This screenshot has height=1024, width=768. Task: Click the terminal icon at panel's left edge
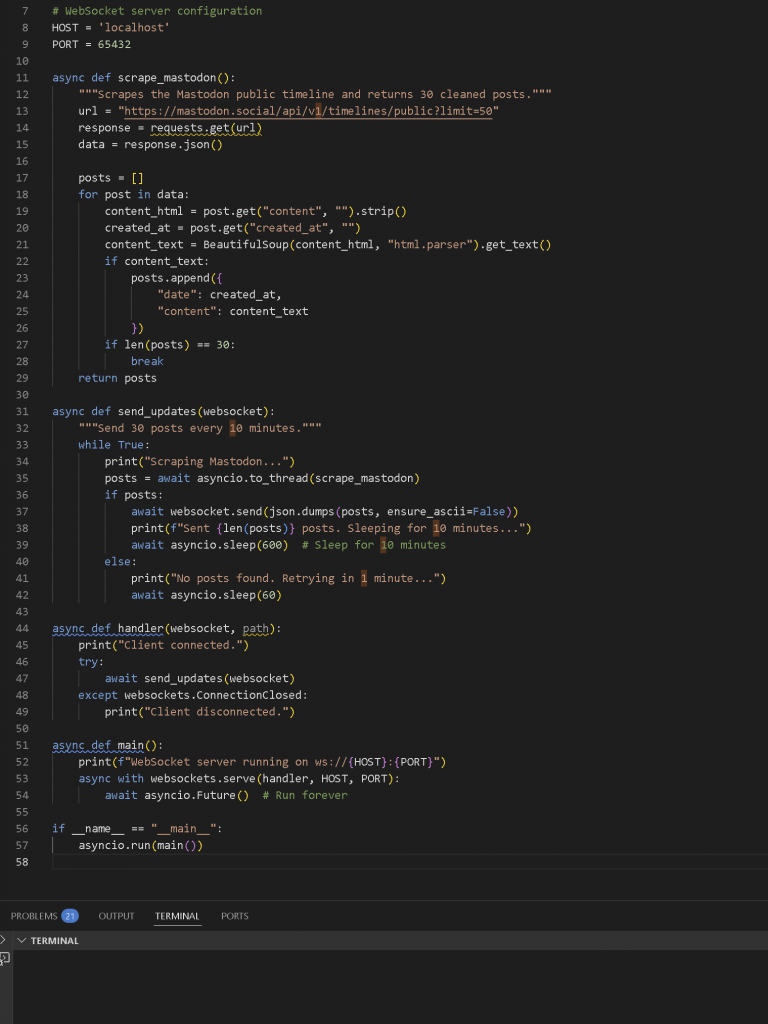coord(4,958)
